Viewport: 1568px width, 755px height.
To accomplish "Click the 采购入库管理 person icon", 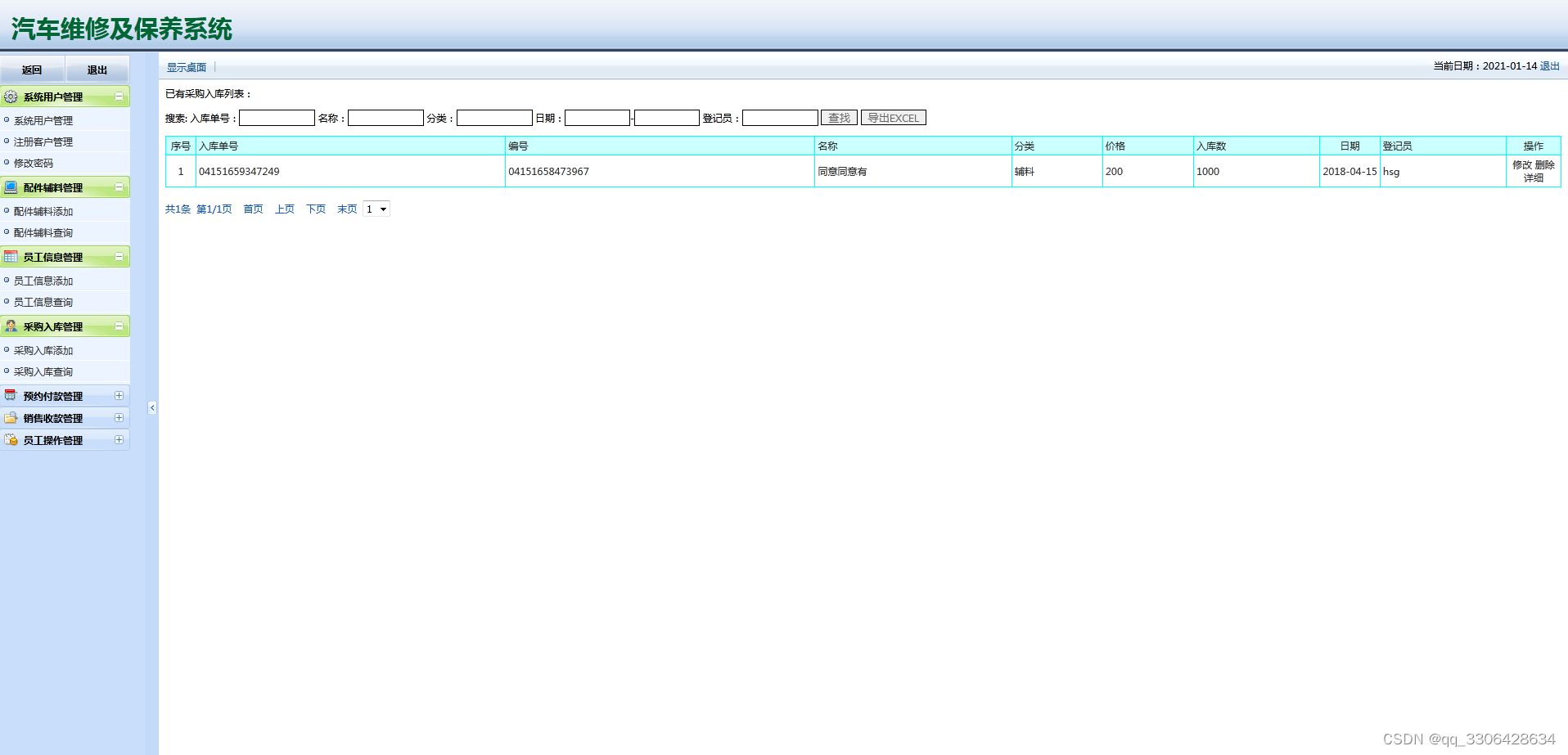I will [x=11, y=326].
